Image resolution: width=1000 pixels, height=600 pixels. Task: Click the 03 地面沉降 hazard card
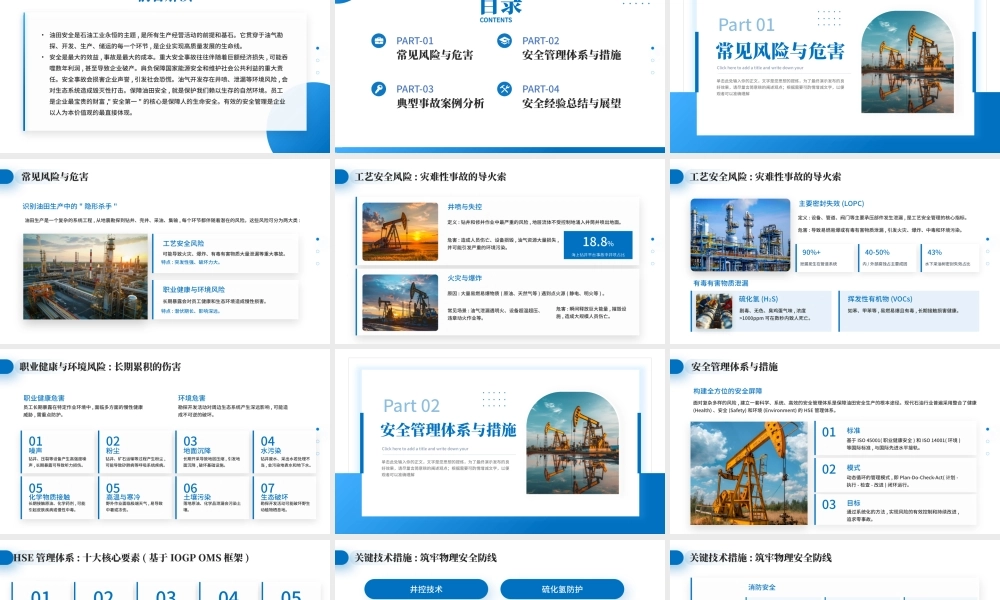(x=213, y=452)
